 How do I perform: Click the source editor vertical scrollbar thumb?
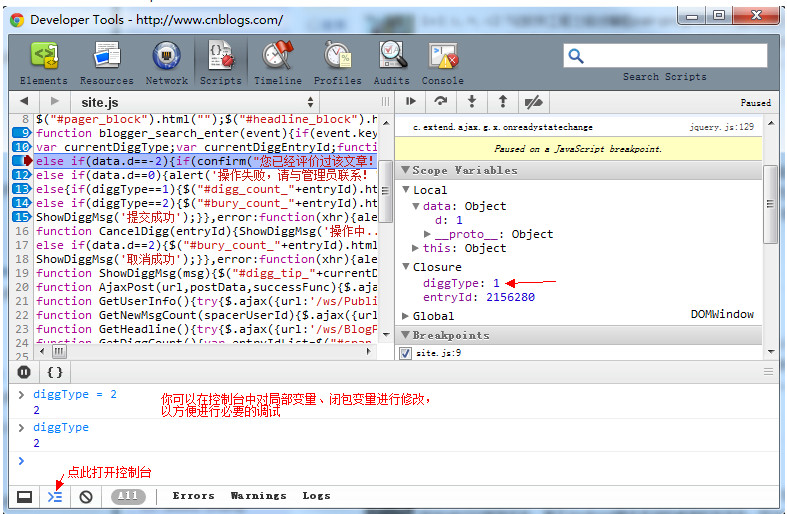click(x=385, y=191)
